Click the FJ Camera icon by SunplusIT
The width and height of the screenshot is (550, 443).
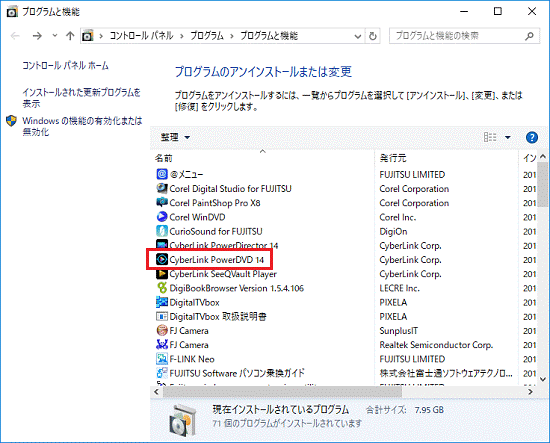[162, 330]
